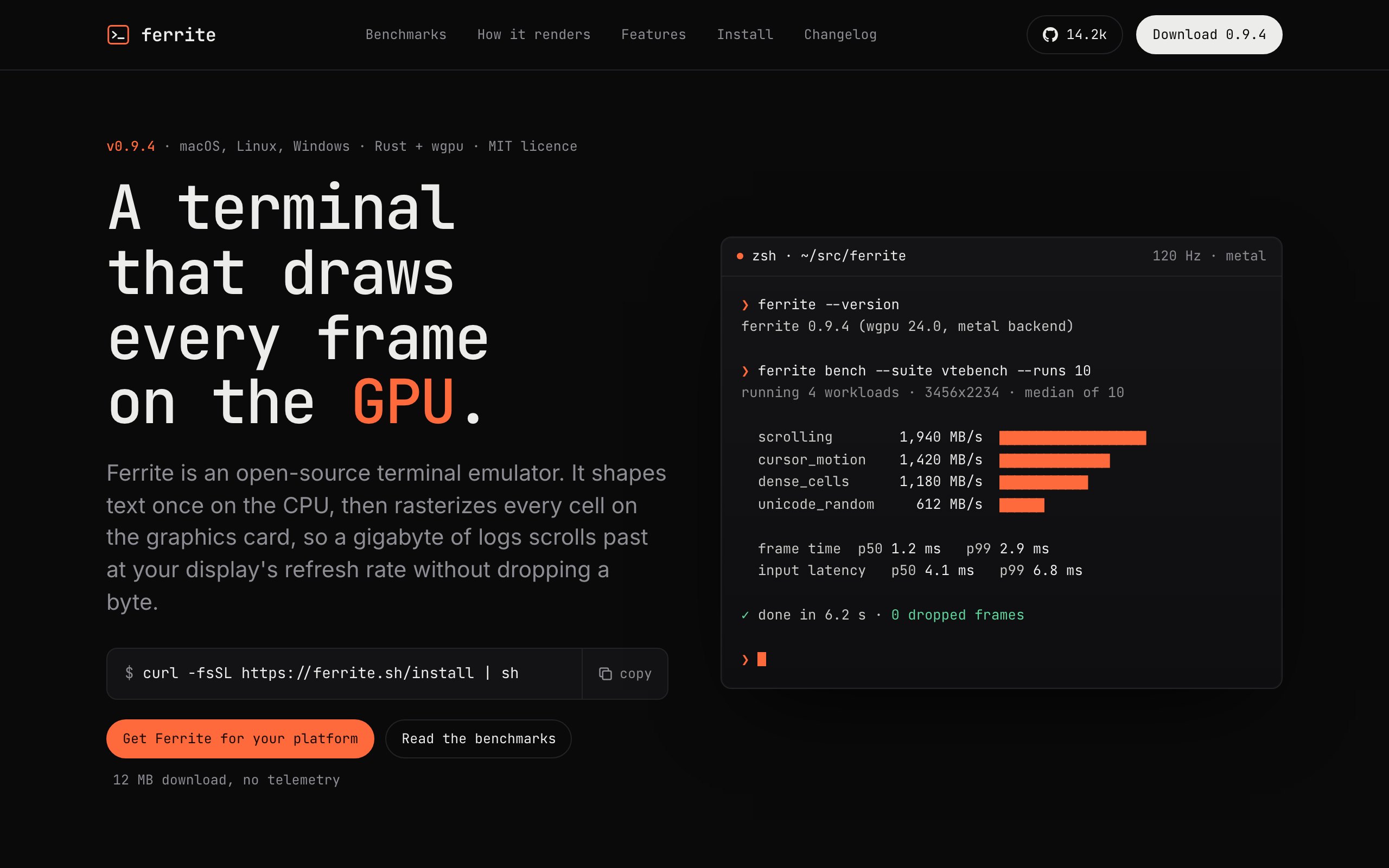Viewport: 1389px width, 868px height.
Task: Click 'macOS, Linux, Windows' platform text
Action: pyautogui.click(x=265, y=146)
